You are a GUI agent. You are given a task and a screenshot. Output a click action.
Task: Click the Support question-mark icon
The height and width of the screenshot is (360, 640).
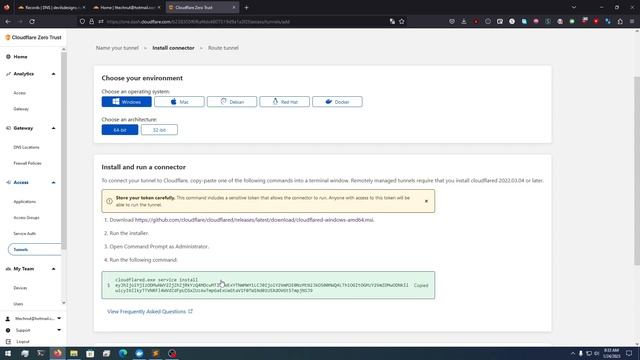(8, 330)
